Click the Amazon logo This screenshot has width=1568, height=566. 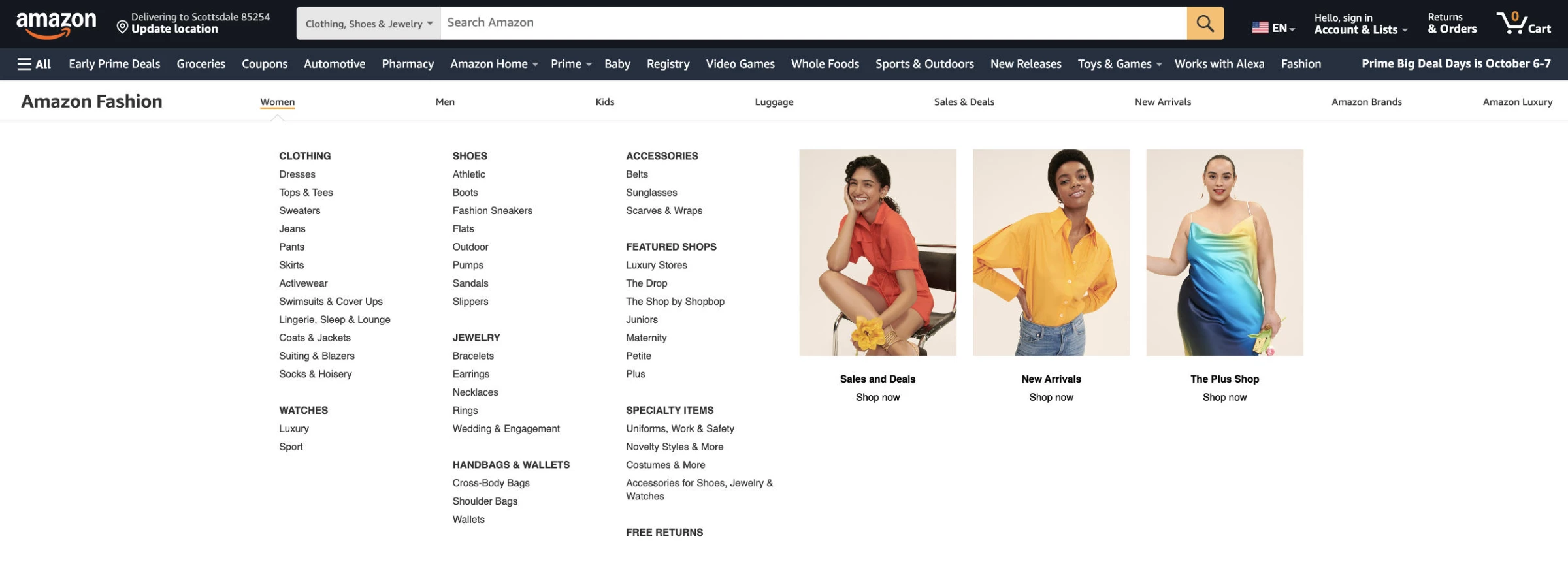click(56, 25)
